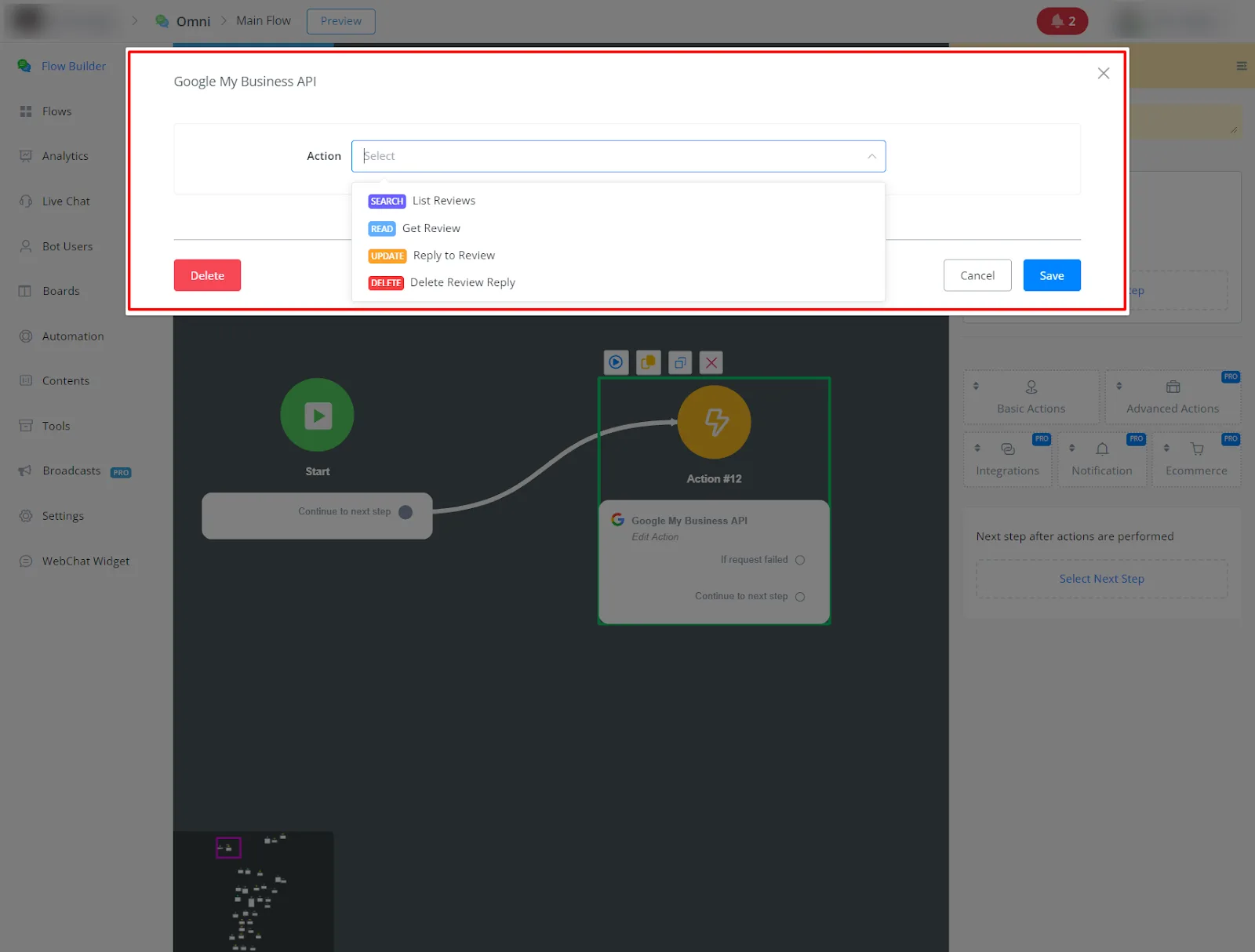Click the Omni bot icon in breadcrumb

click(x=162, y=21)
